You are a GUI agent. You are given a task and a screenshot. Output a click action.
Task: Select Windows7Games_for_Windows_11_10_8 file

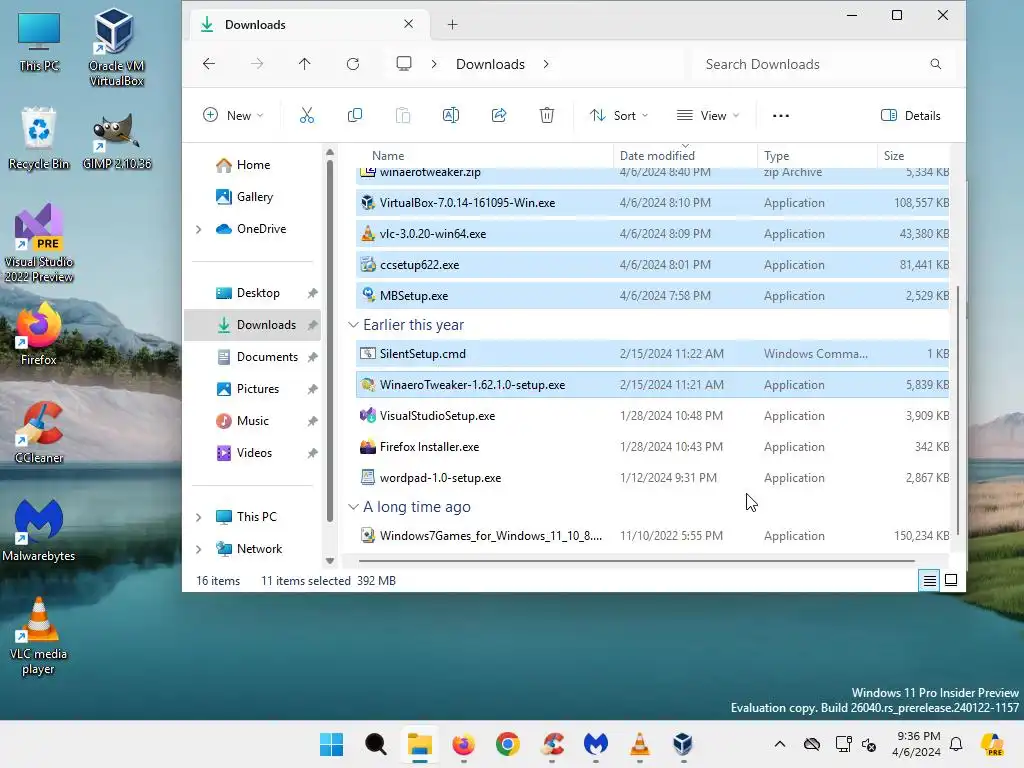point(652,536)
